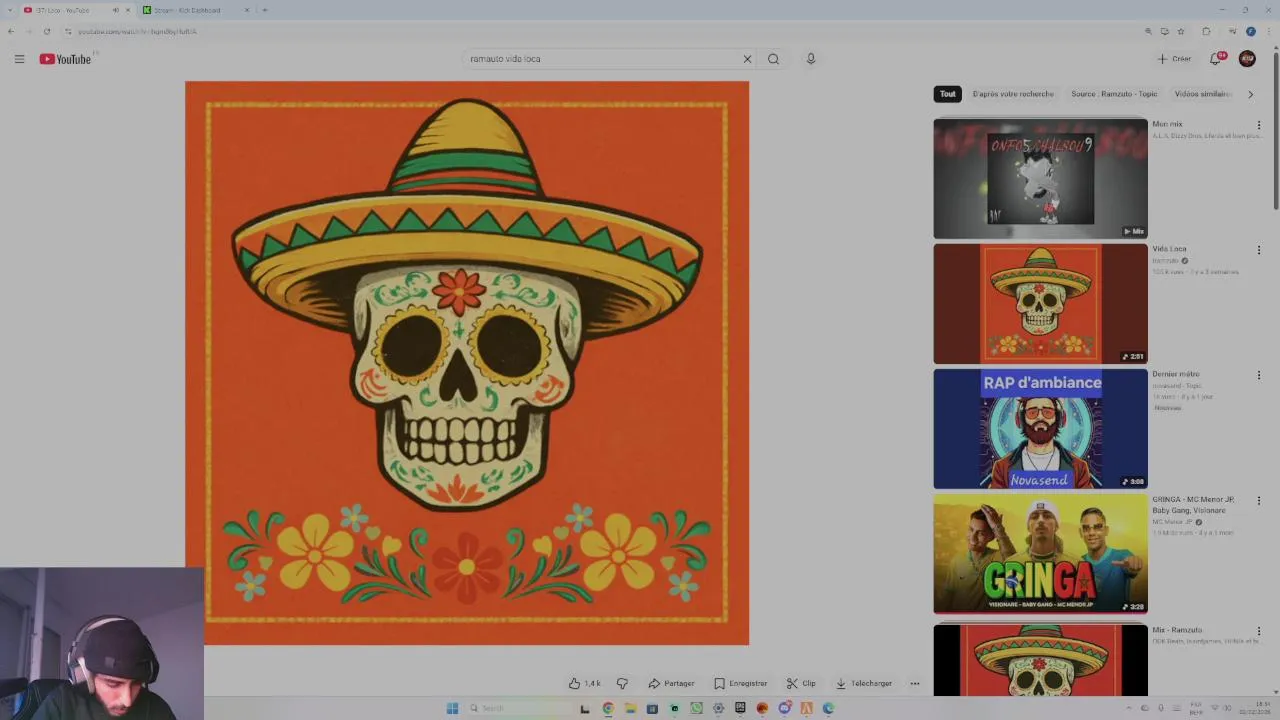Viewport: 1280px width, 720px height.
Task: Clear the search box with the X
Action: (x=747, y=59)
